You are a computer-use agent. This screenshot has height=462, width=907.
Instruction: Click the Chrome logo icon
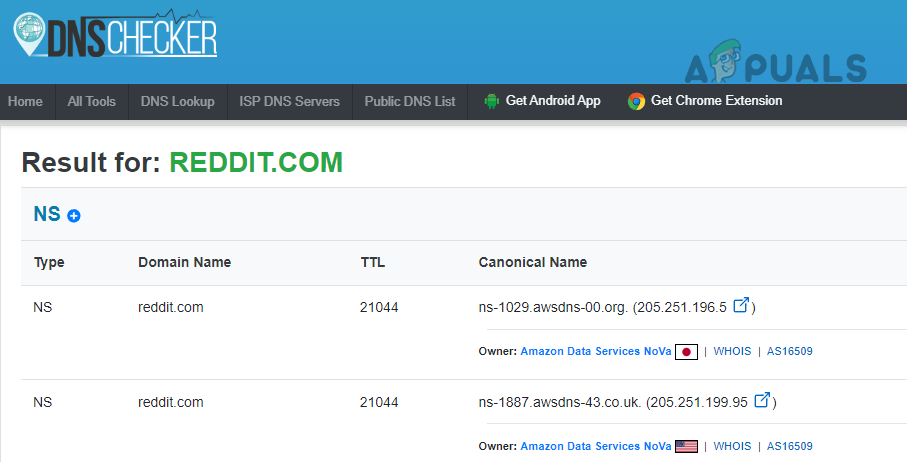636,101
